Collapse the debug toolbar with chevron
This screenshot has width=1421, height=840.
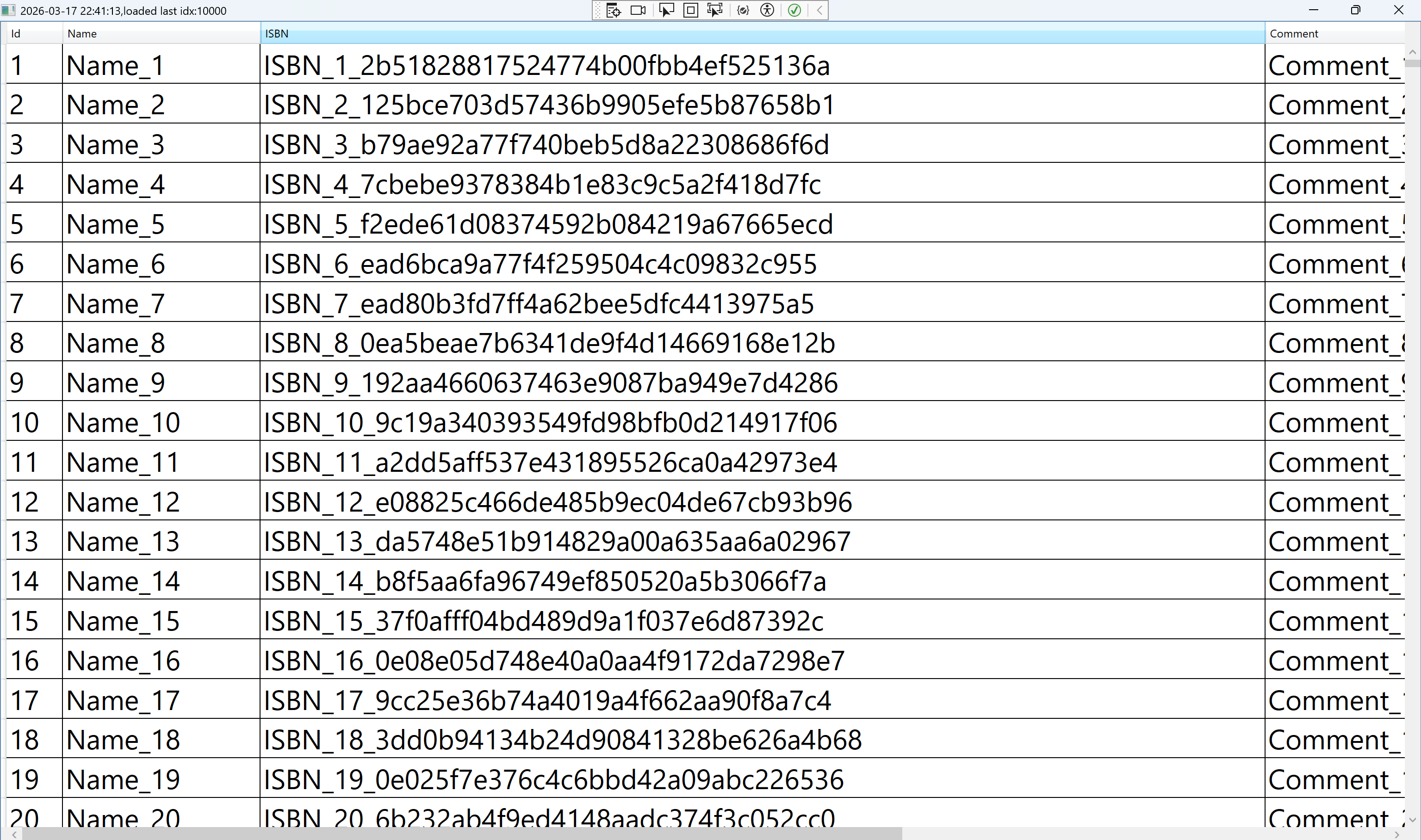pos(819,10)
